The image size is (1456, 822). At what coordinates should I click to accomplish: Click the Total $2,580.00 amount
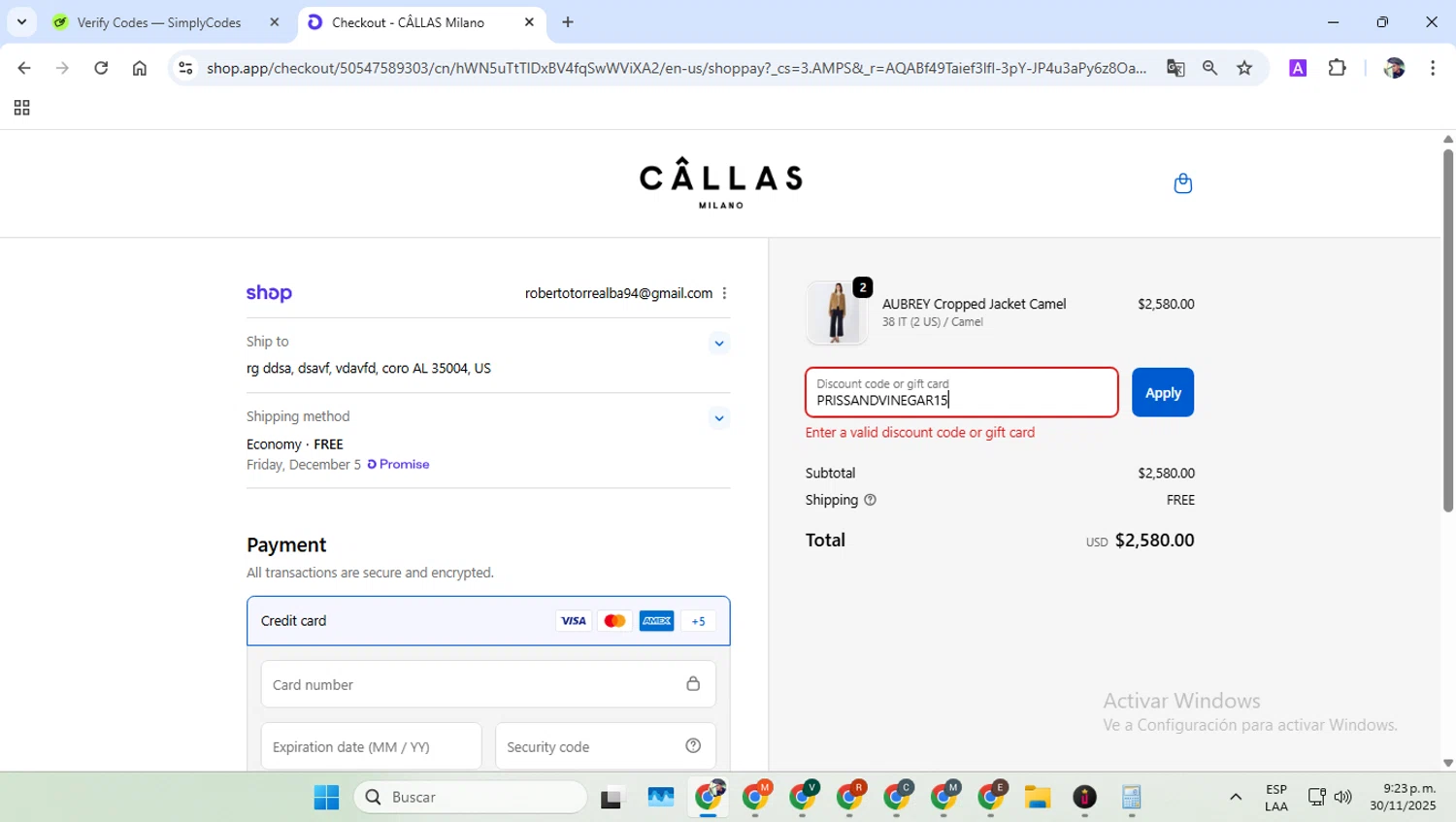click(1154, 541)
